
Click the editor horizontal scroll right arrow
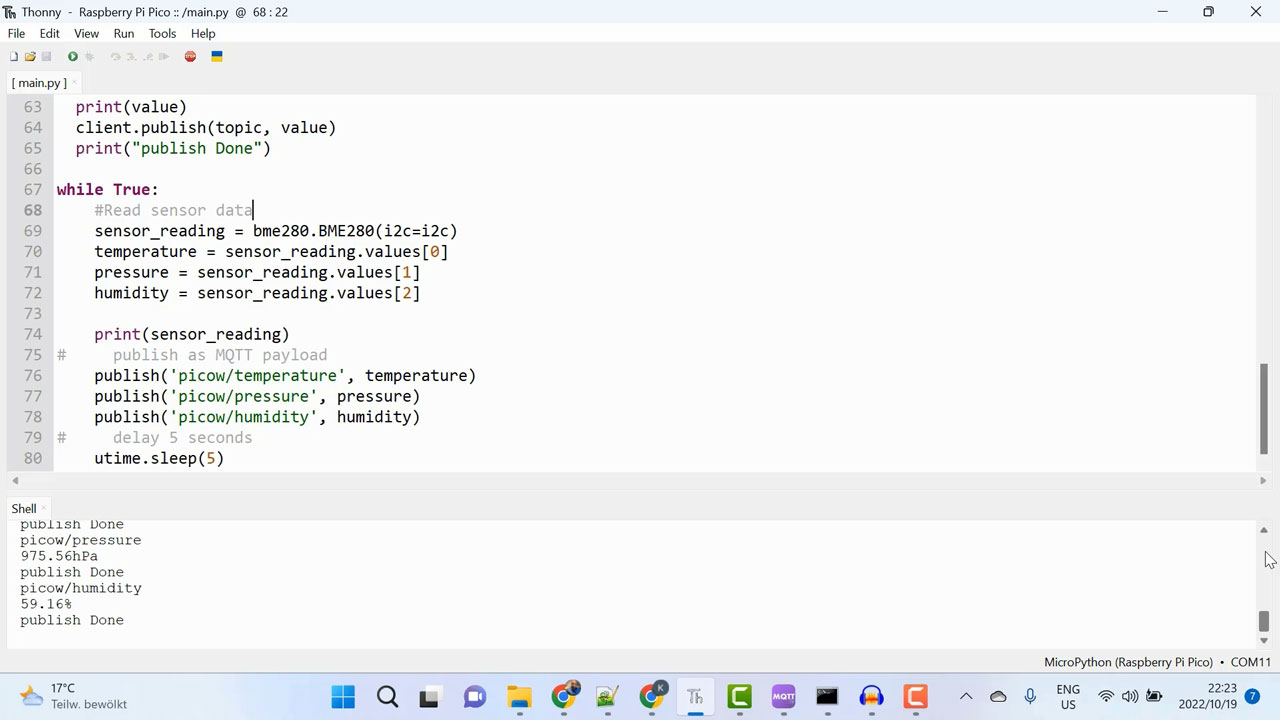pyautogui.click(x=1262, y=481)
